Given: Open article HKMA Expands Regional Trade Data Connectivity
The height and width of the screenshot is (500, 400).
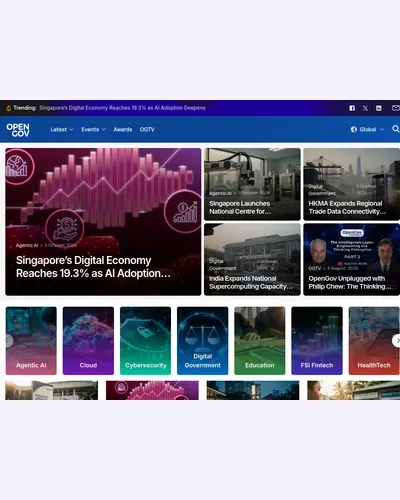Looking at the screenshot, I should (x=352, y=184).
